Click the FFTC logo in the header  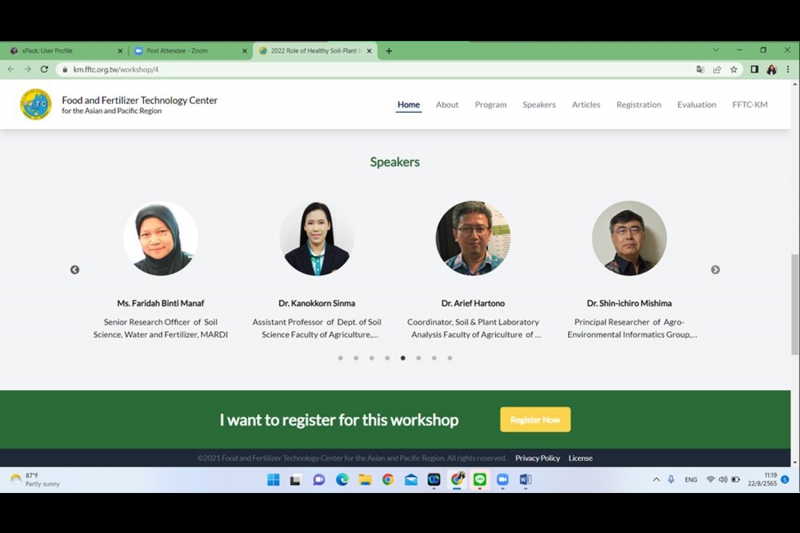[36, 104]
